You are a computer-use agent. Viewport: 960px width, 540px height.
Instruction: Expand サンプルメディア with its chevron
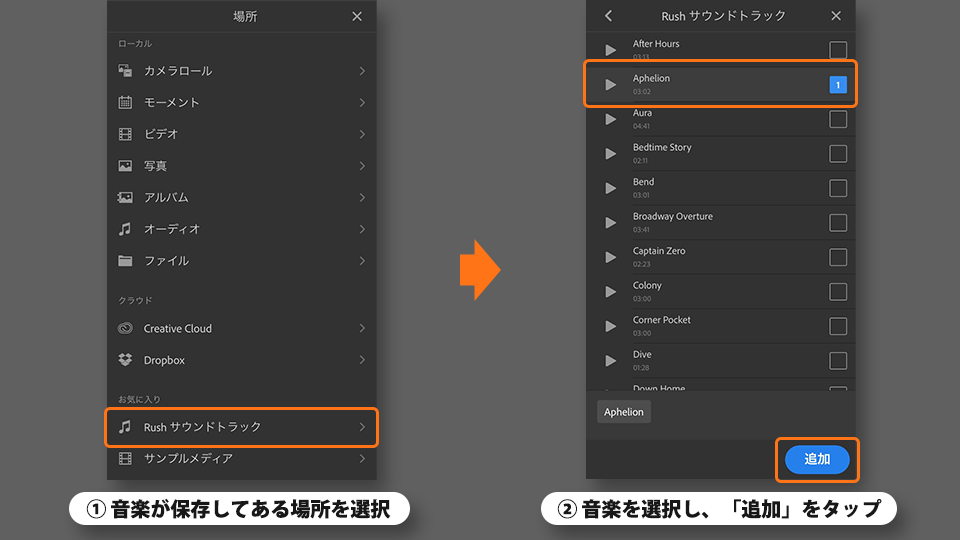362,459
